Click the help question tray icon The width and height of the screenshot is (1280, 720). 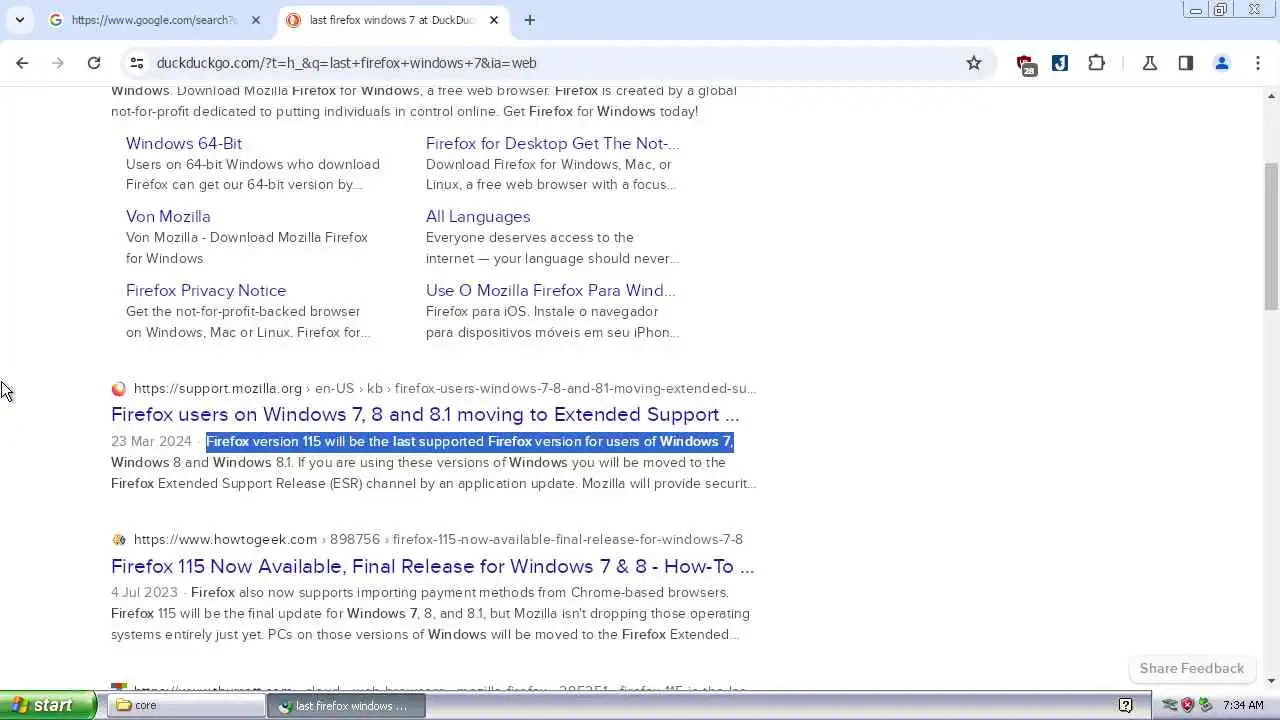[1125, 705]
